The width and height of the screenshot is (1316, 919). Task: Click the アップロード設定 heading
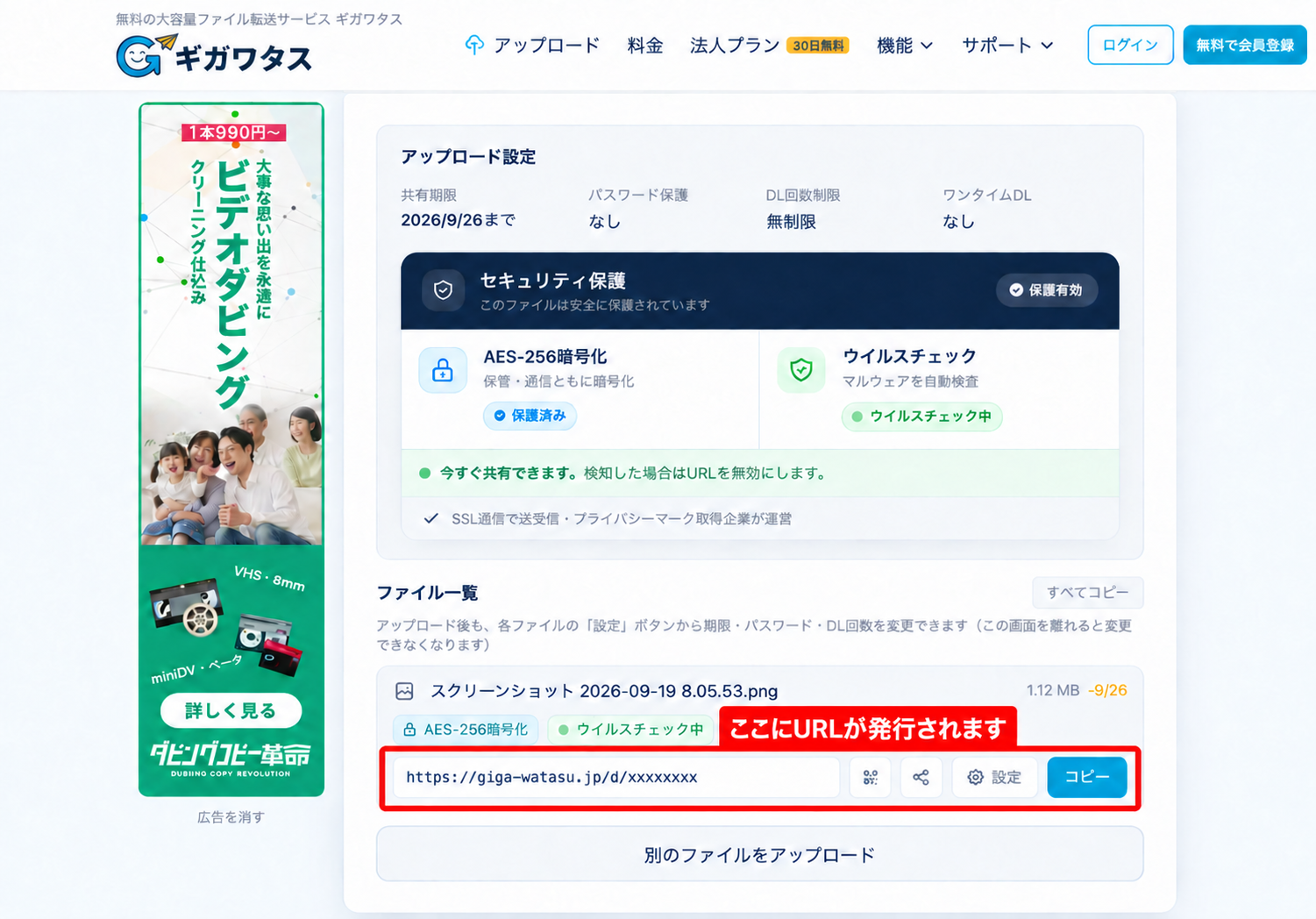(468, 157)
